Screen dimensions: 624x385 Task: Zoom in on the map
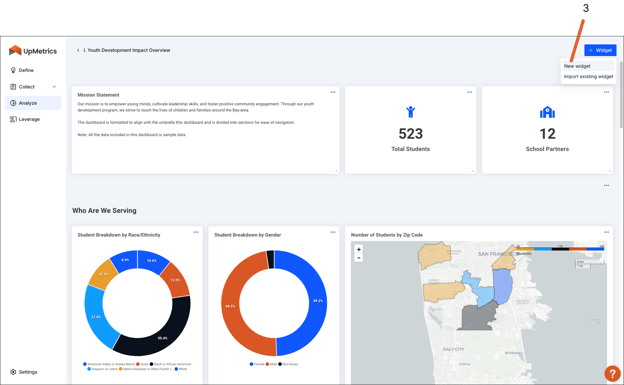tap(359, 249)
